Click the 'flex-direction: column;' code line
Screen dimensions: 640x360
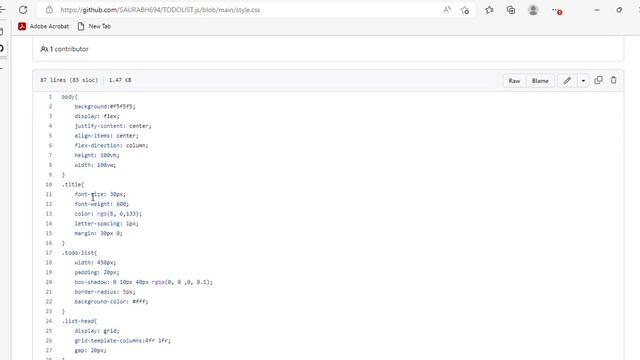pyautogui.click(x=111, y=145)
